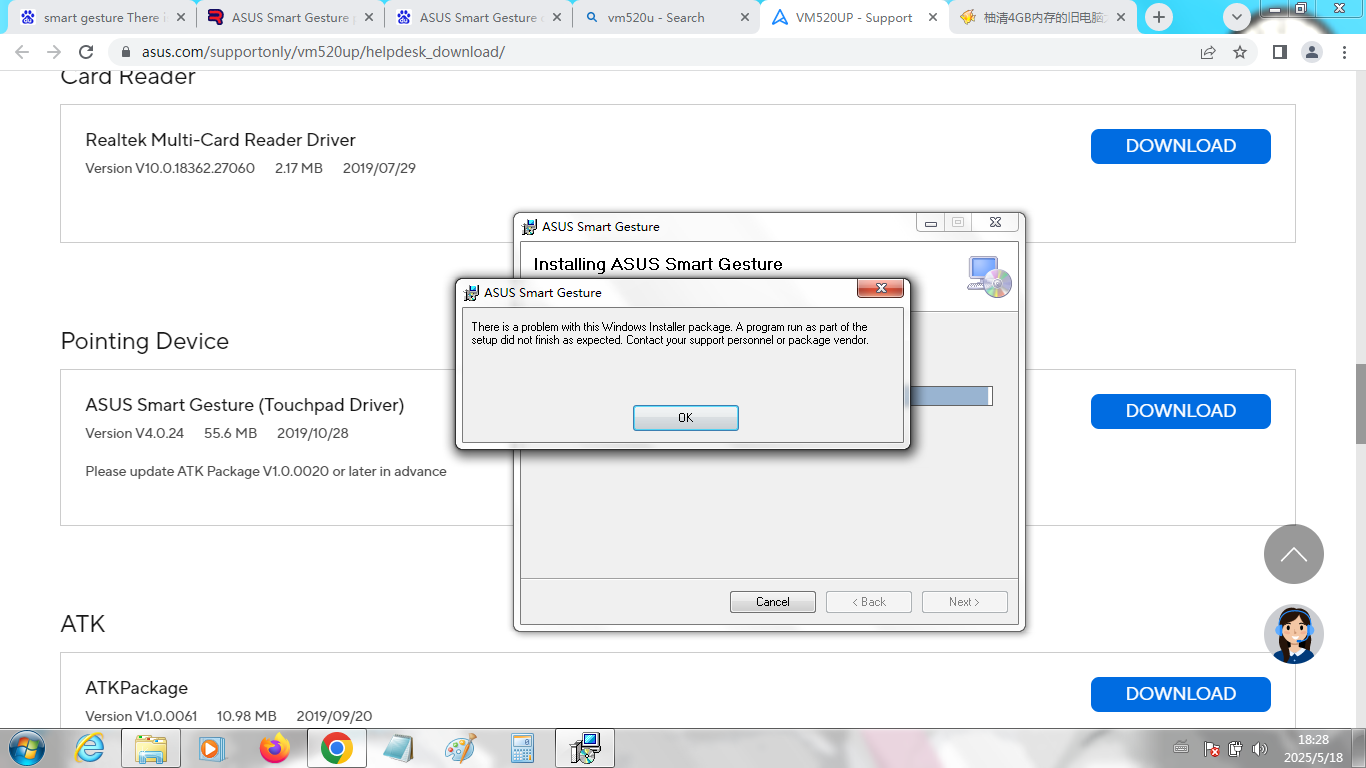Open Windows Explorer from taskbar
Screen dimensions: 1366x768
point(151,748)
